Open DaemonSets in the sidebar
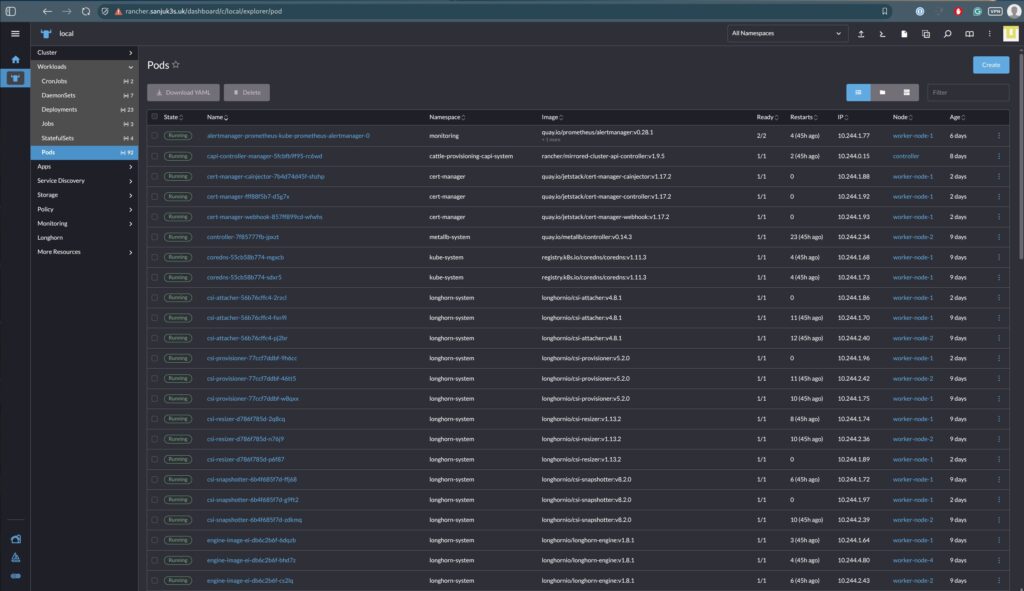Screen dimensions: 1024x591 click(84, 95)
